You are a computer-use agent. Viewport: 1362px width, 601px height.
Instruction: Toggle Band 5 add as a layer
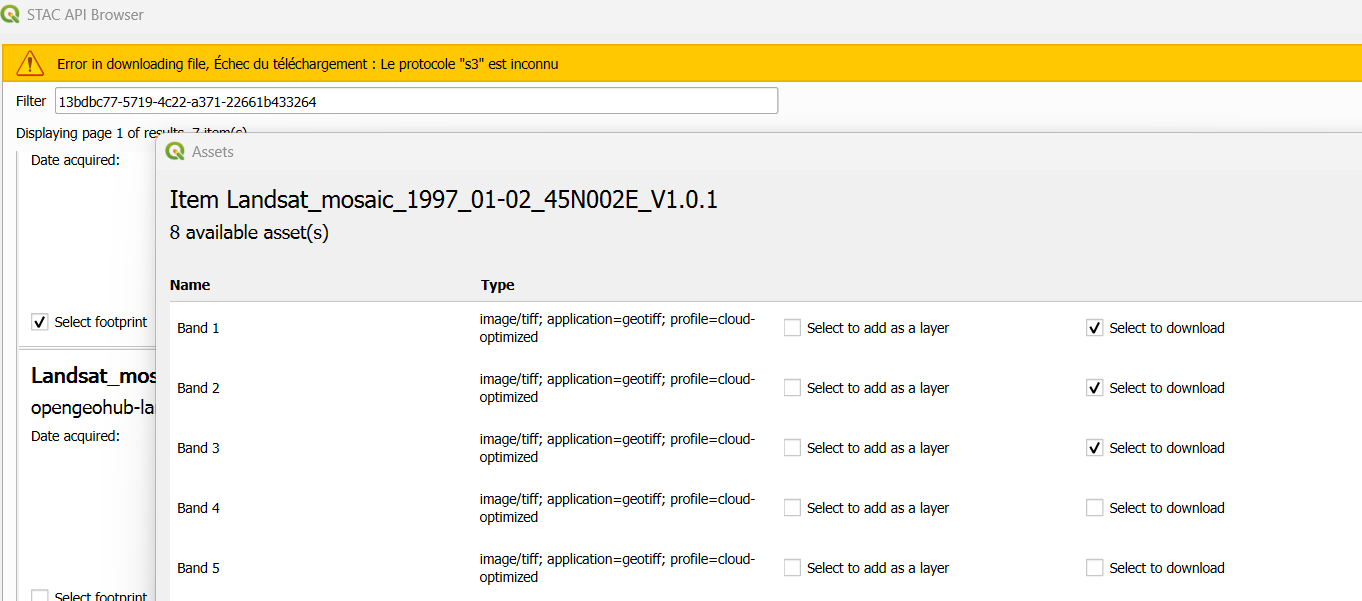(x=792, y=568)
